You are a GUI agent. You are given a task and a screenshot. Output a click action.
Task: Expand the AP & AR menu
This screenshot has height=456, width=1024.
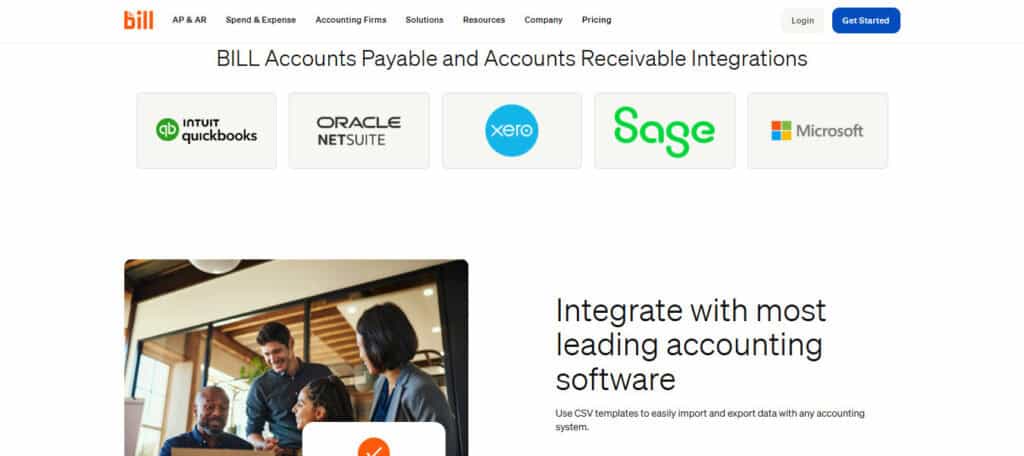[189, 20]
